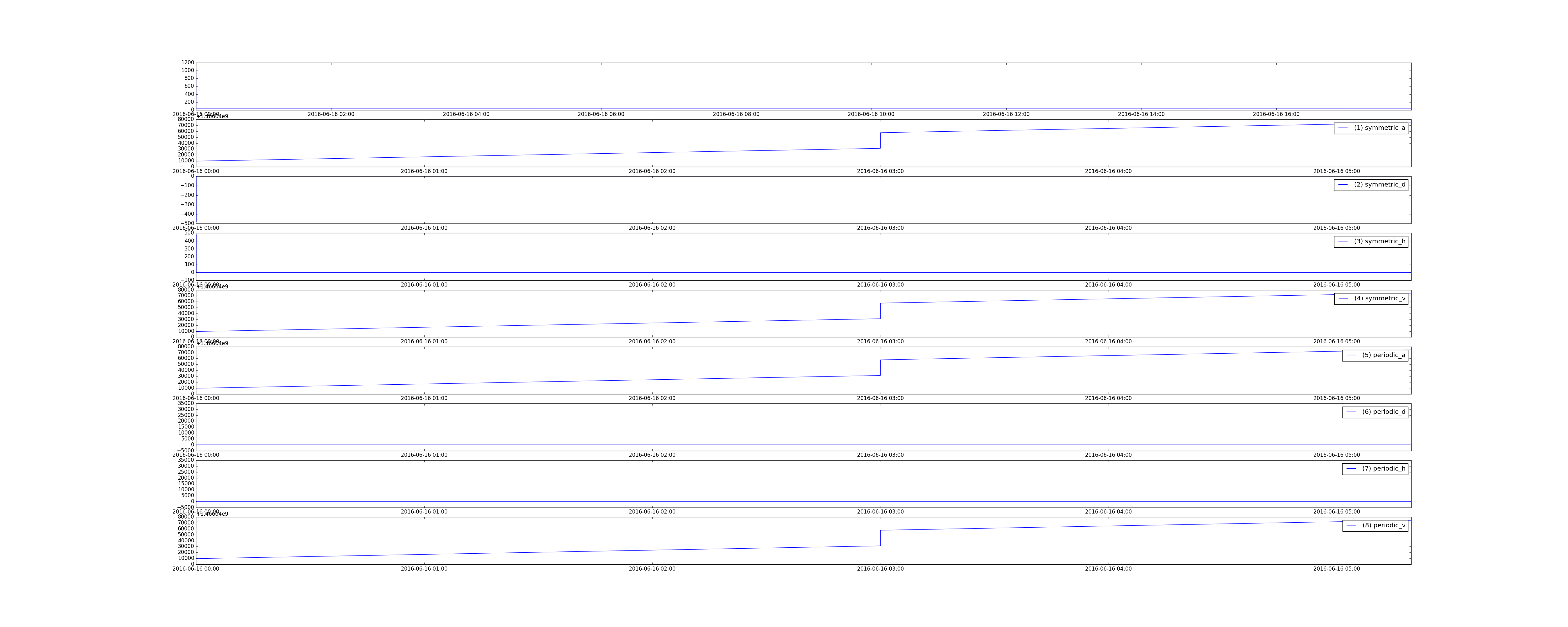
Task: Click the 1000 y-axis value on top plot
Action: pos(188,71)
